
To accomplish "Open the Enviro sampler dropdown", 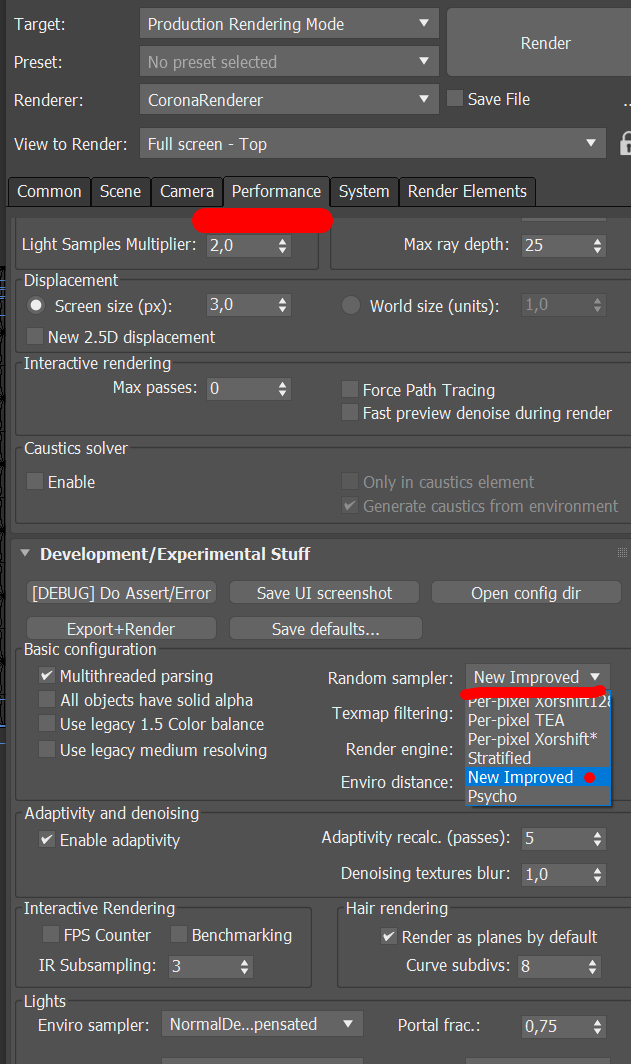I will 262,1024.
